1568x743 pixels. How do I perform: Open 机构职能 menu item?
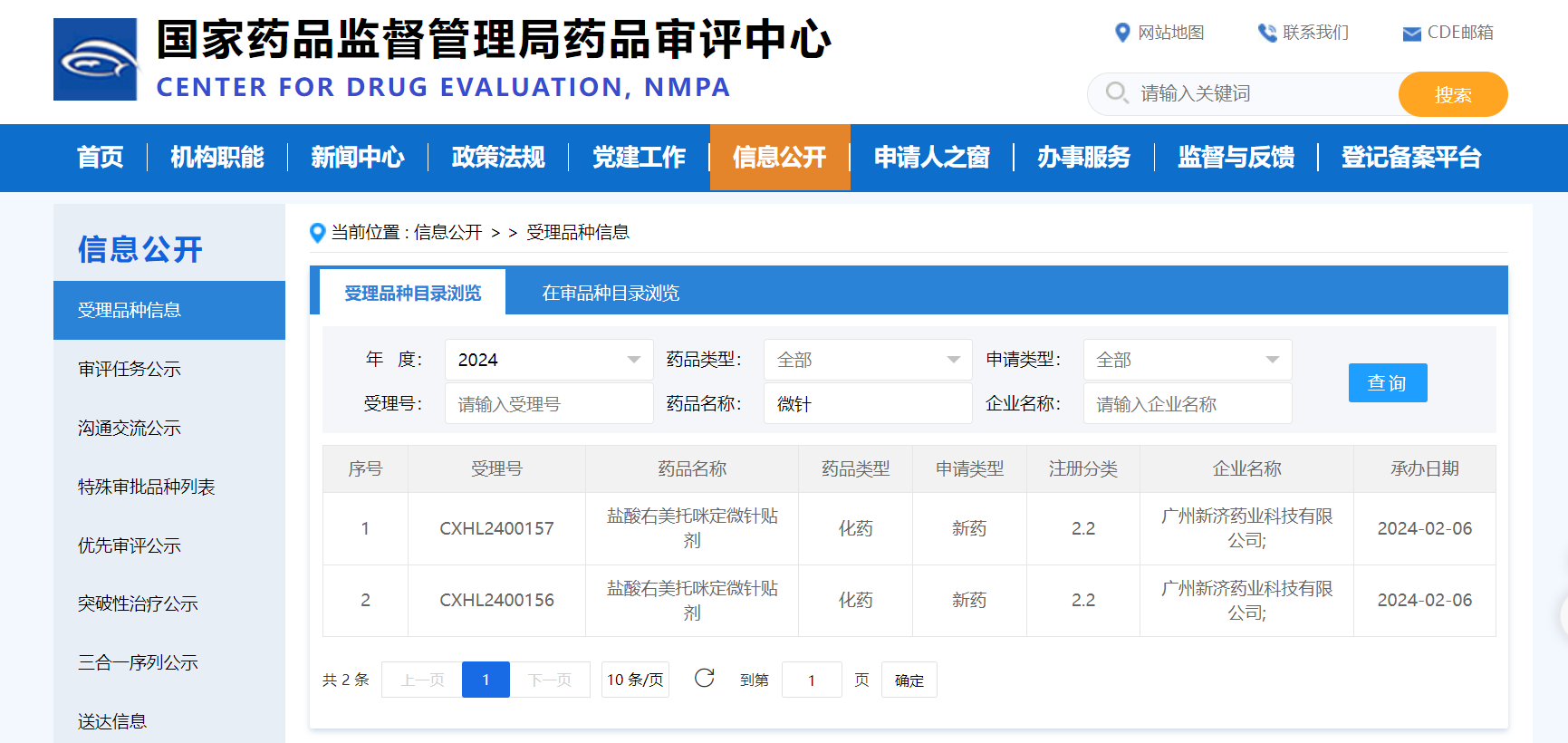pos(217,157)
